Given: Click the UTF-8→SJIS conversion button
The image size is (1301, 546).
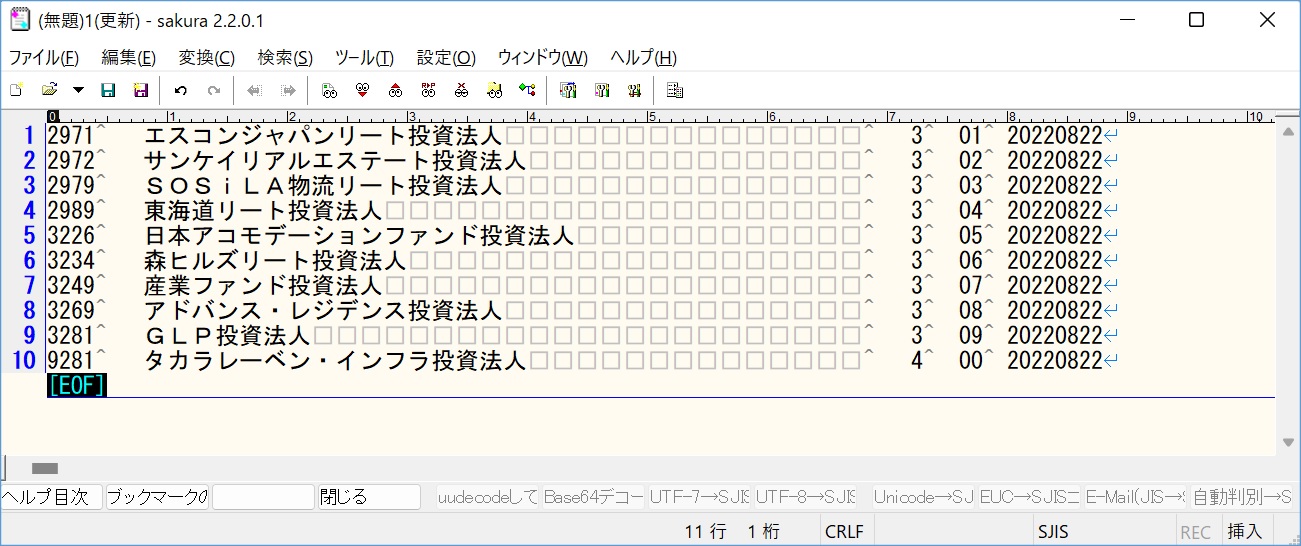Looking at the screenshot, I should pos(805,497).
